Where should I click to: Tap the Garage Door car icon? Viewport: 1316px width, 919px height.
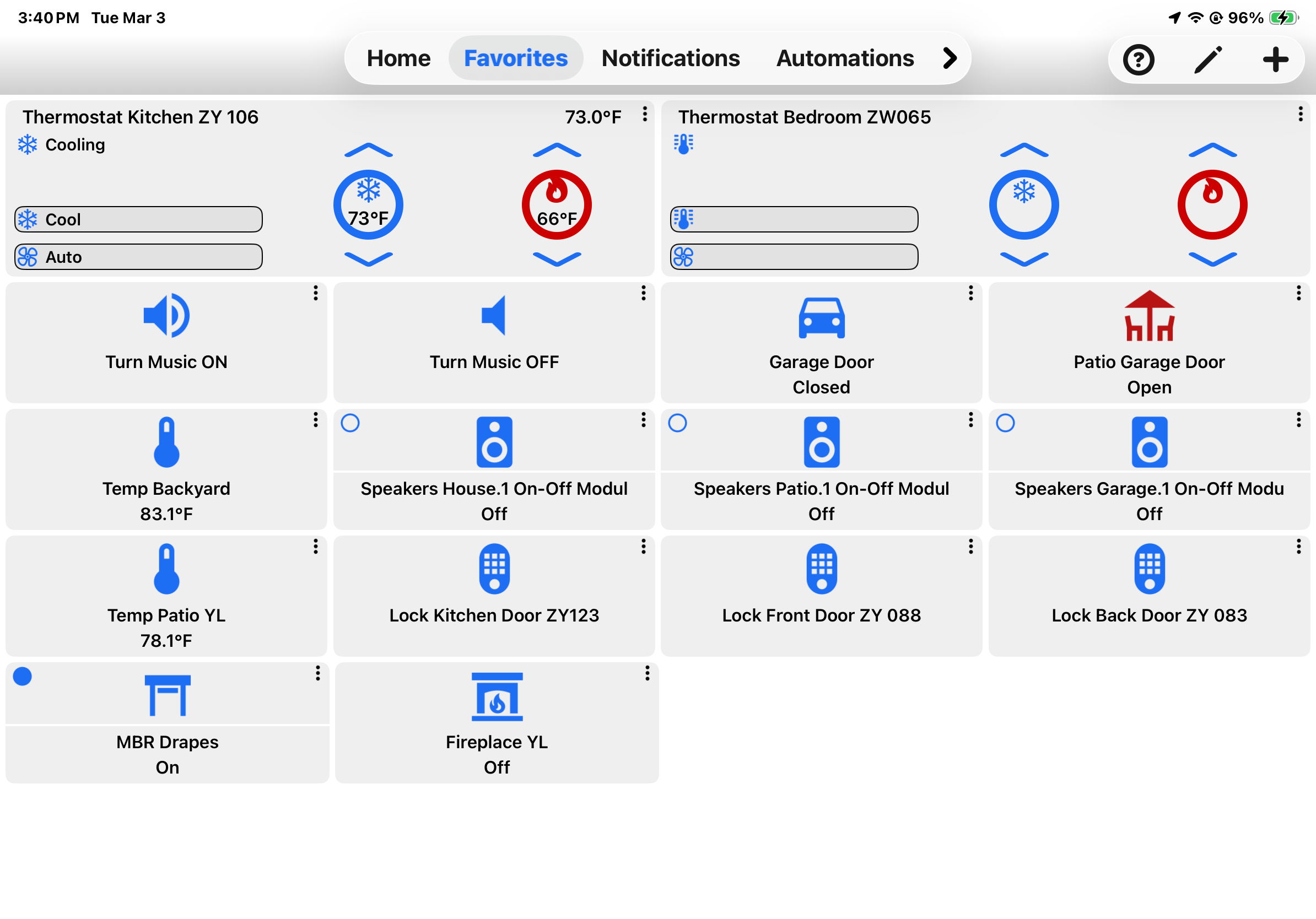tap(821, 317)
